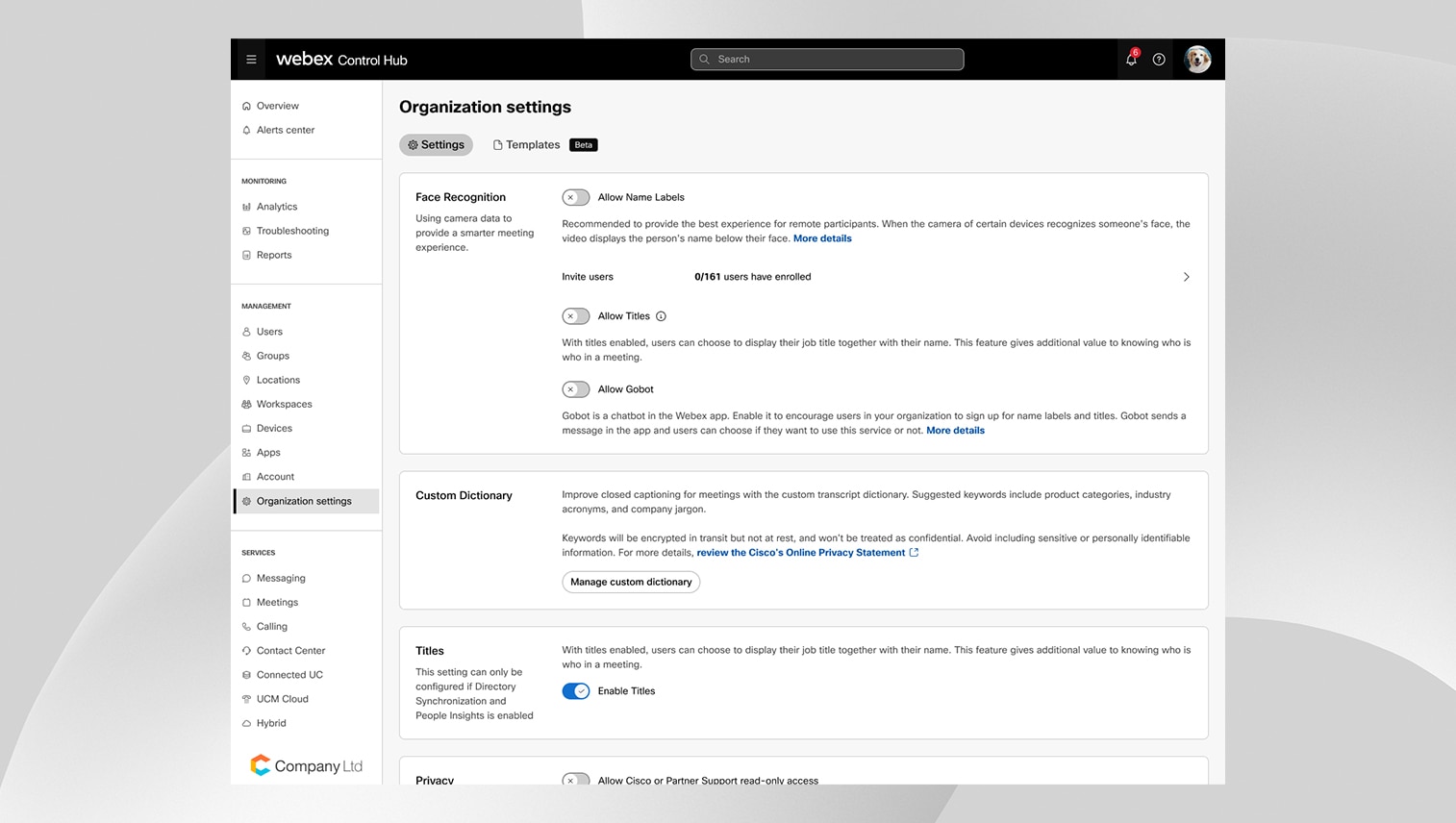Click the Analytics chart icon
The width and height of the screenshot is (1456, 823).
(x=246, y=207)
